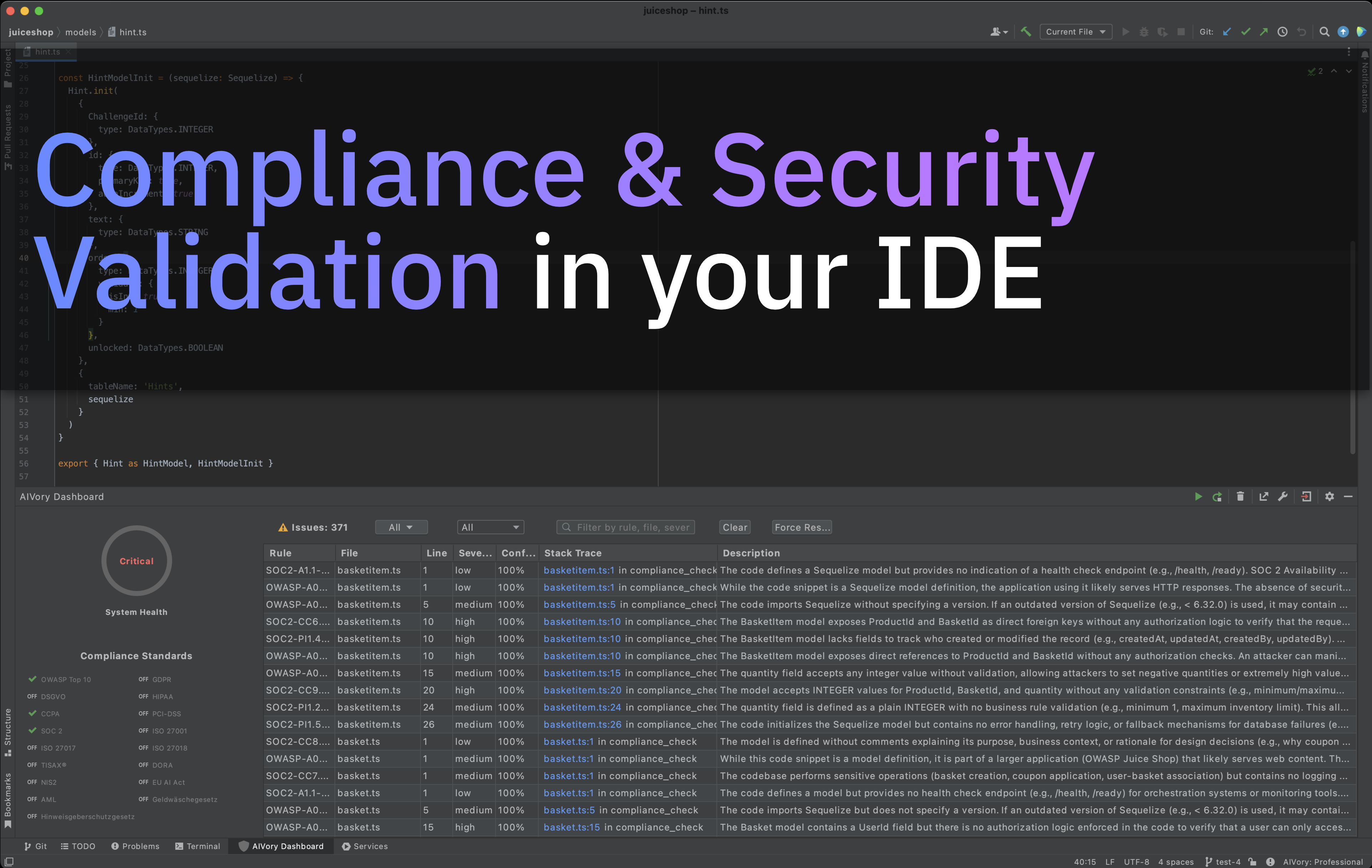This screenshot has width=1372, height=868.
Task: Open the Problems tool window tab
Action: coord(135,846)
